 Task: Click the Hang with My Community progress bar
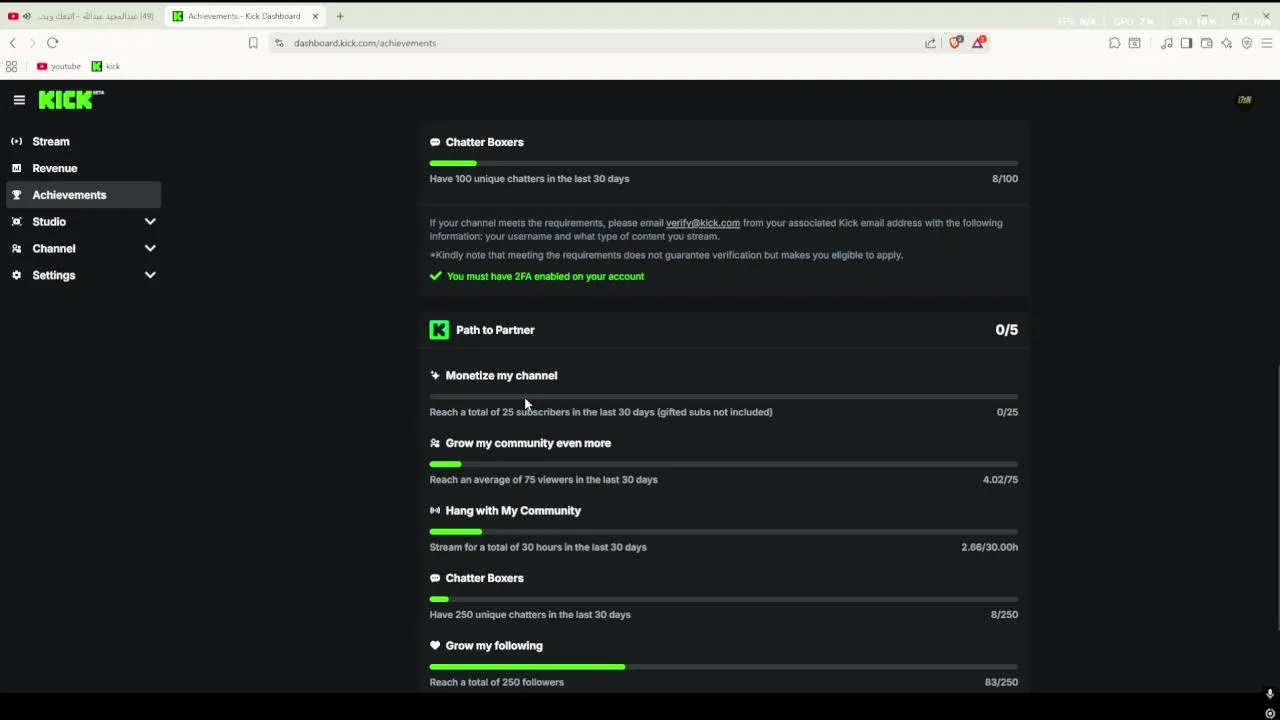click(724, 532)
